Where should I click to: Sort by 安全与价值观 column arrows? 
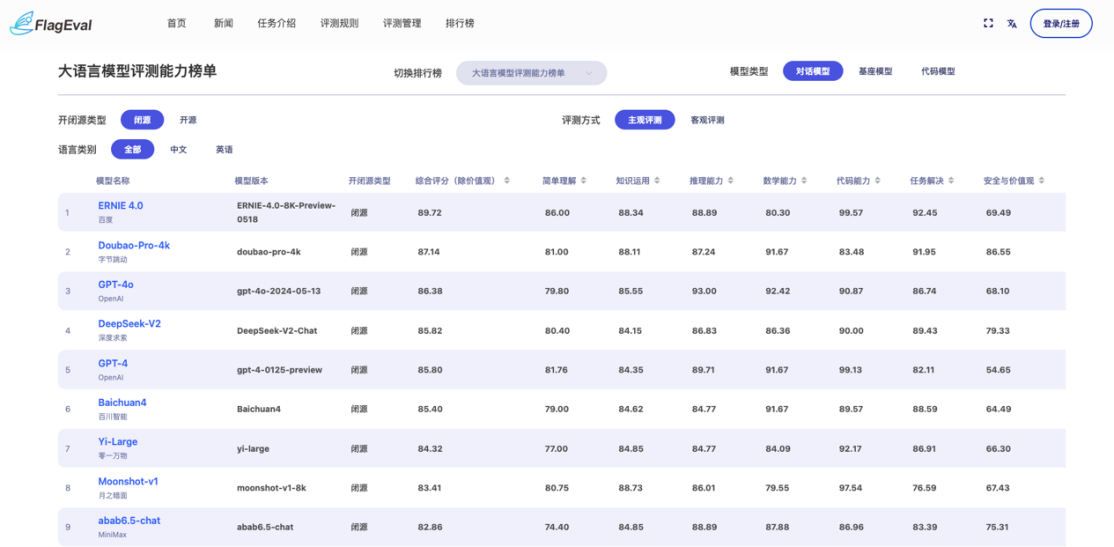click(x=1043, y=181)
